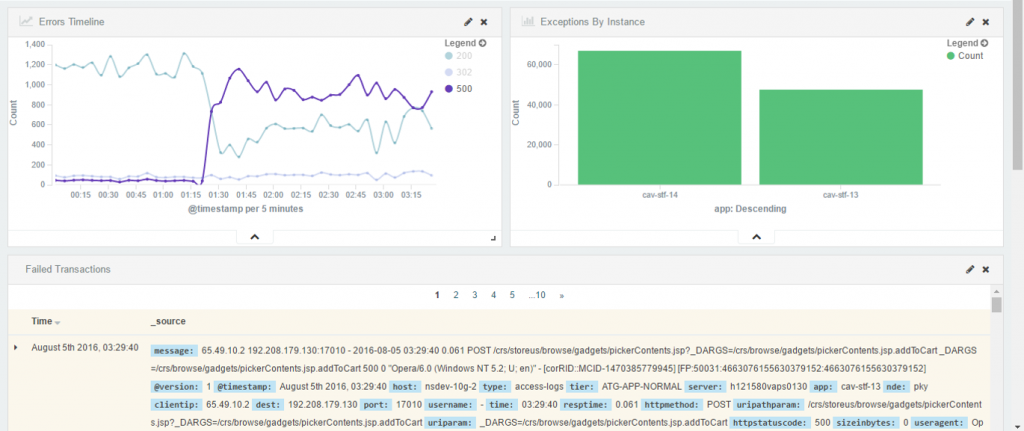Image resolution: width=1024 pixels, height=431 pixels.
Task: Jump to page ...10 of results
Action: point(537,295)
